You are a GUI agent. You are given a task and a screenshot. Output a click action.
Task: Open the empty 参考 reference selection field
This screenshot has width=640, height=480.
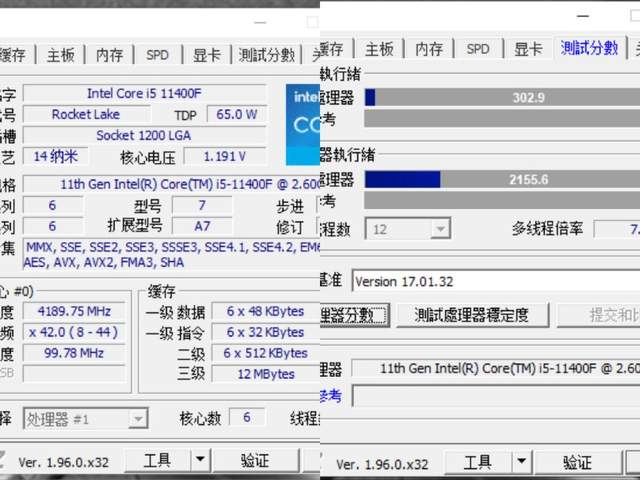(x=496, y=395)
